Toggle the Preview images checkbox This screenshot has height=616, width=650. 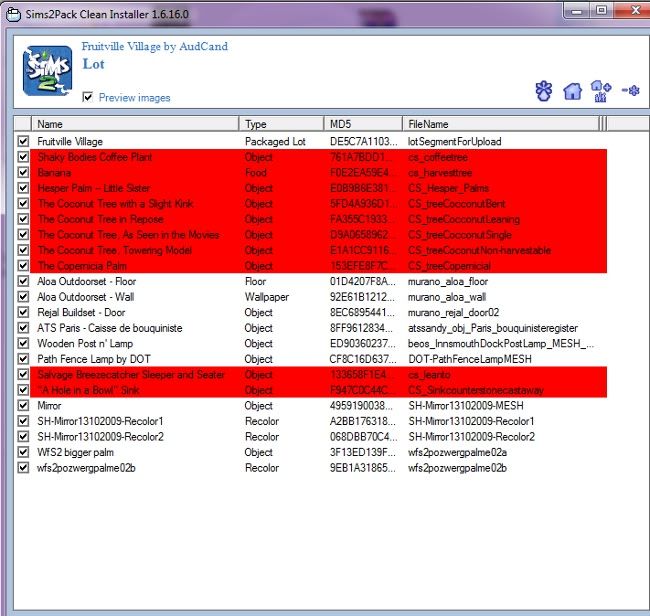pyautogui.click(x=87, y=97)
